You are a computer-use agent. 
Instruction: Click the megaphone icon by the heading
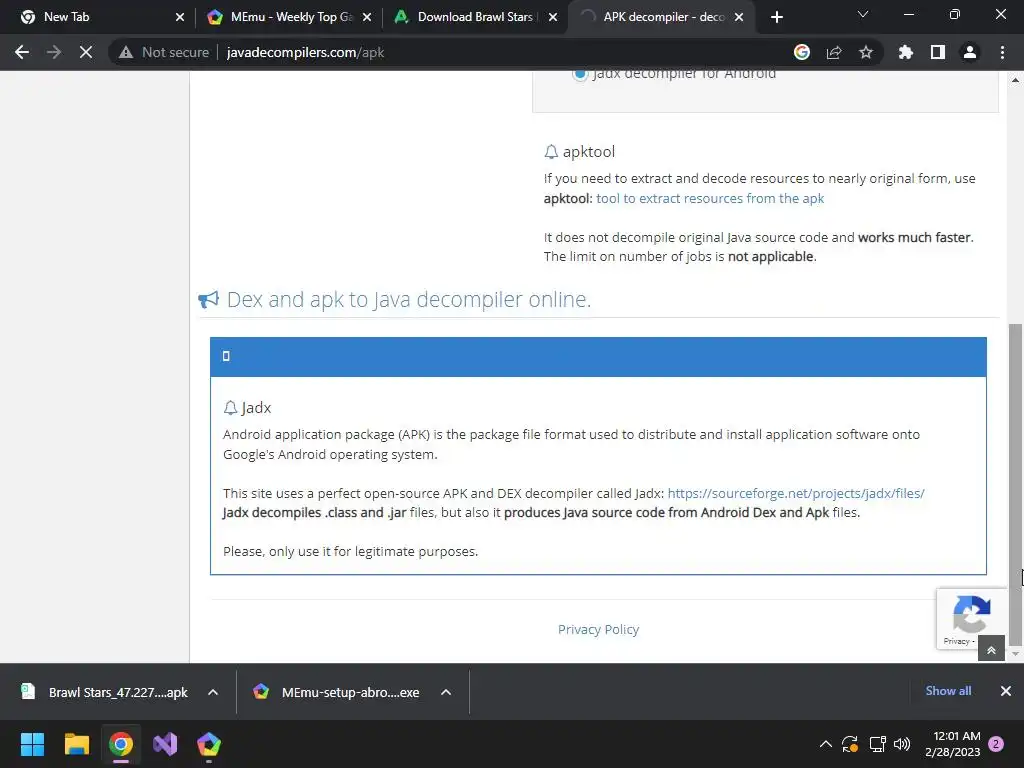(x=208, y=300)
